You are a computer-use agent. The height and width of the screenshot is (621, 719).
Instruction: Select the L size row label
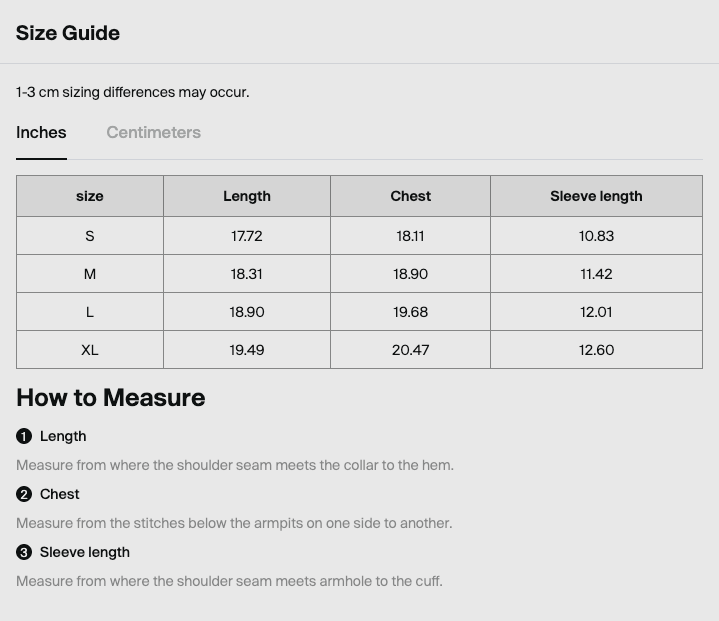click(90, 312)
